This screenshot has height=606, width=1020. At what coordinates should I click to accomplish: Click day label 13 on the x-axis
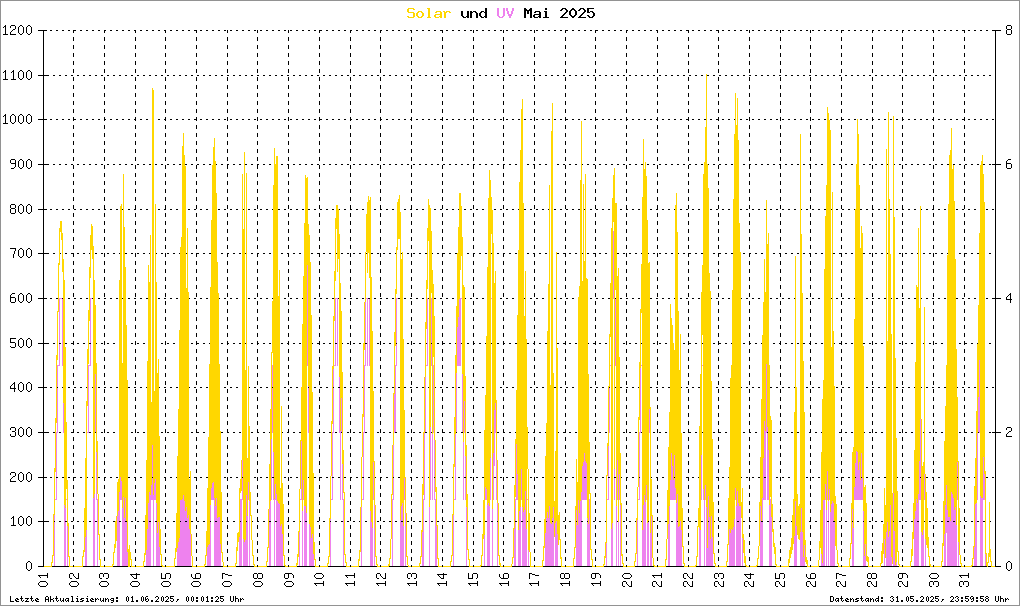(x=412, y=579)
